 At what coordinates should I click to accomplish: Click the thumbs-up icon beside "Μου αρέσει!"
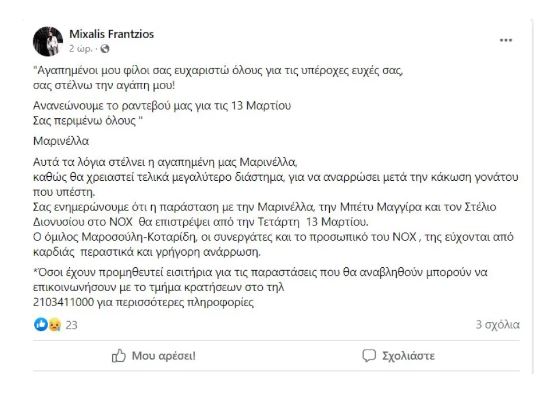point(118,356)
